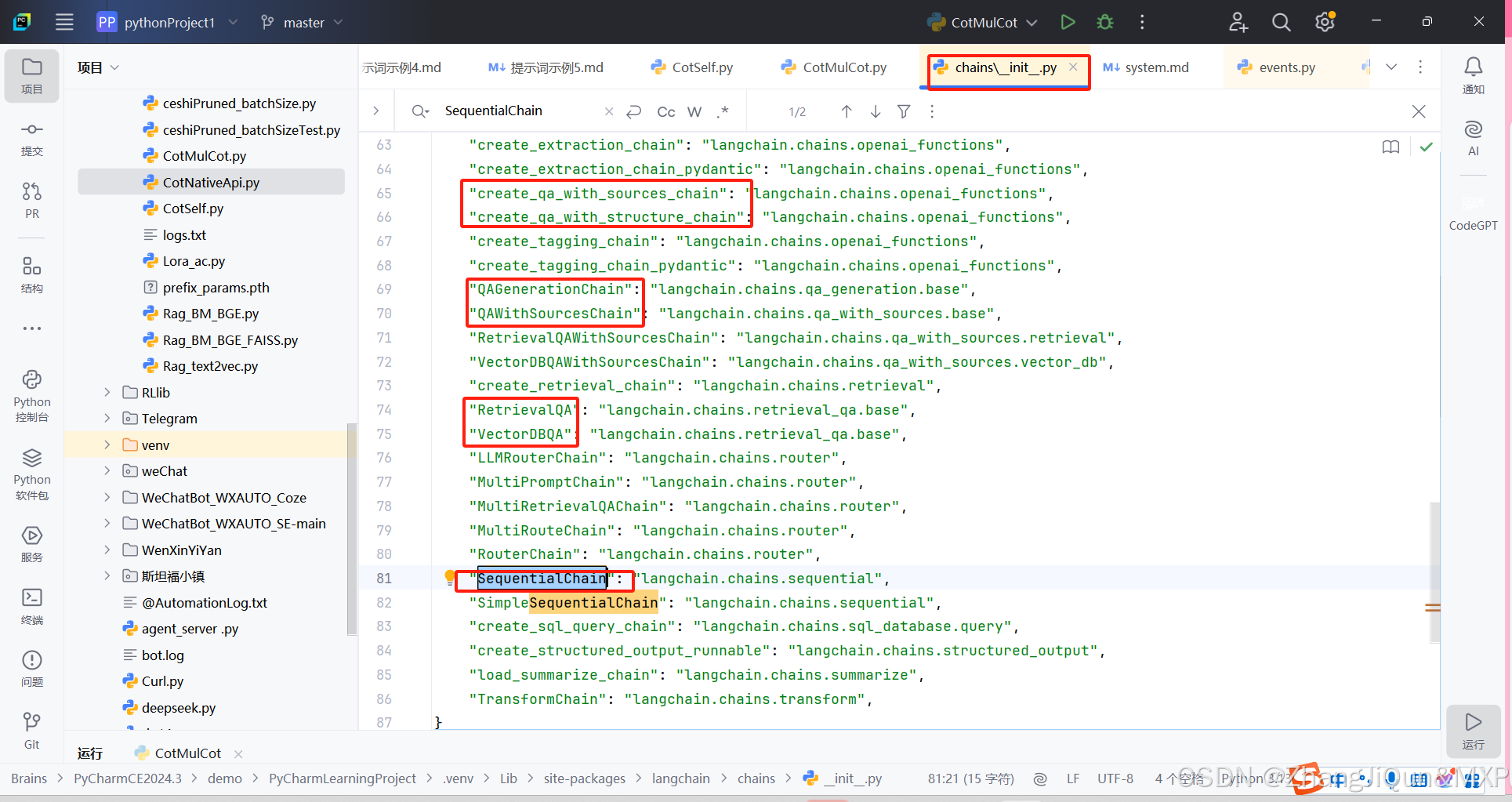Expand the replace field chevron
1512x802 pixels.
(x=376, y=111)
